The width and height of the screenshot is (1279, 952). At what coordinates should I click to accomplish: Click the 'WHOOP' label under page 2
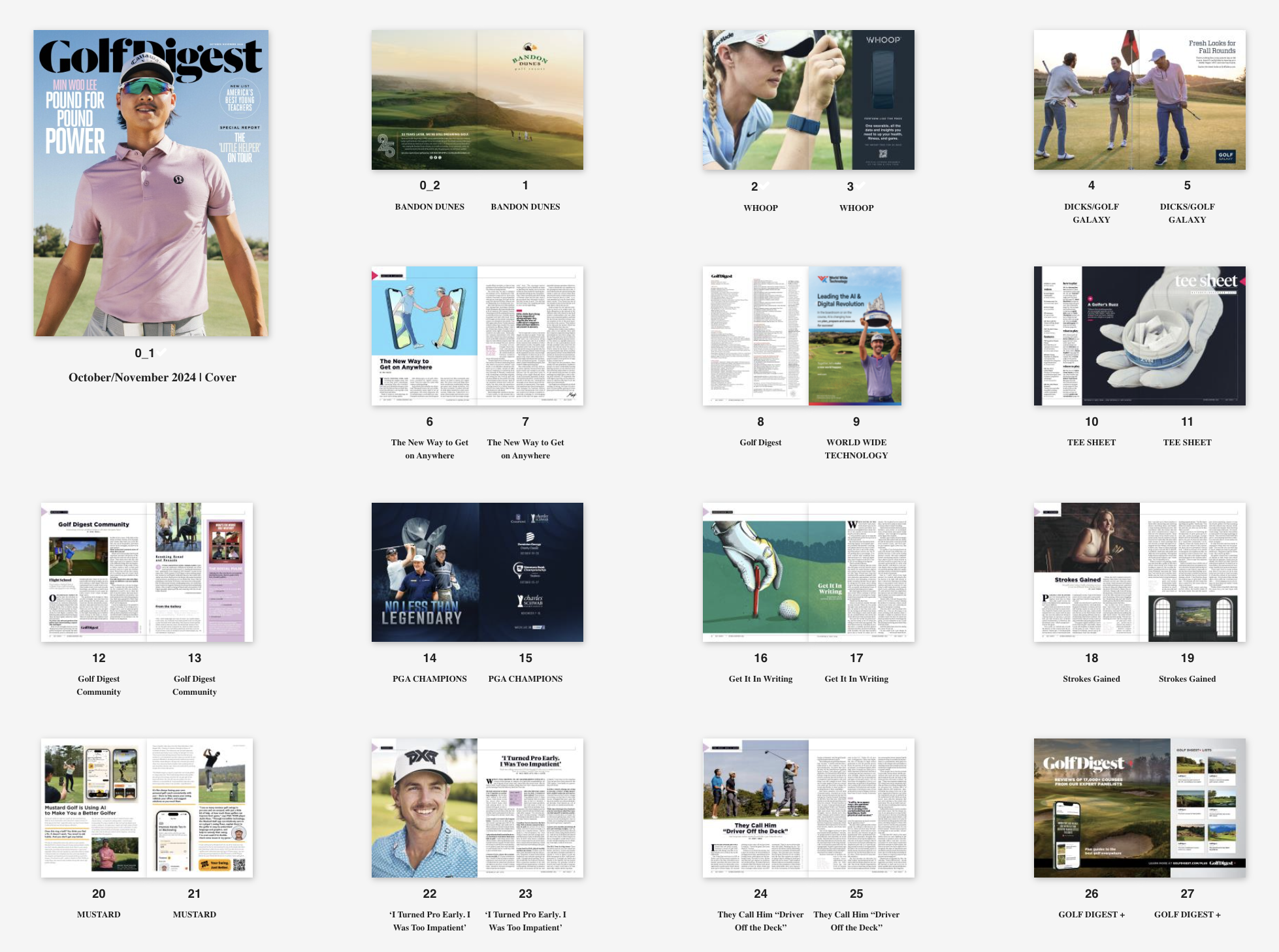click(x=761, y=208)
